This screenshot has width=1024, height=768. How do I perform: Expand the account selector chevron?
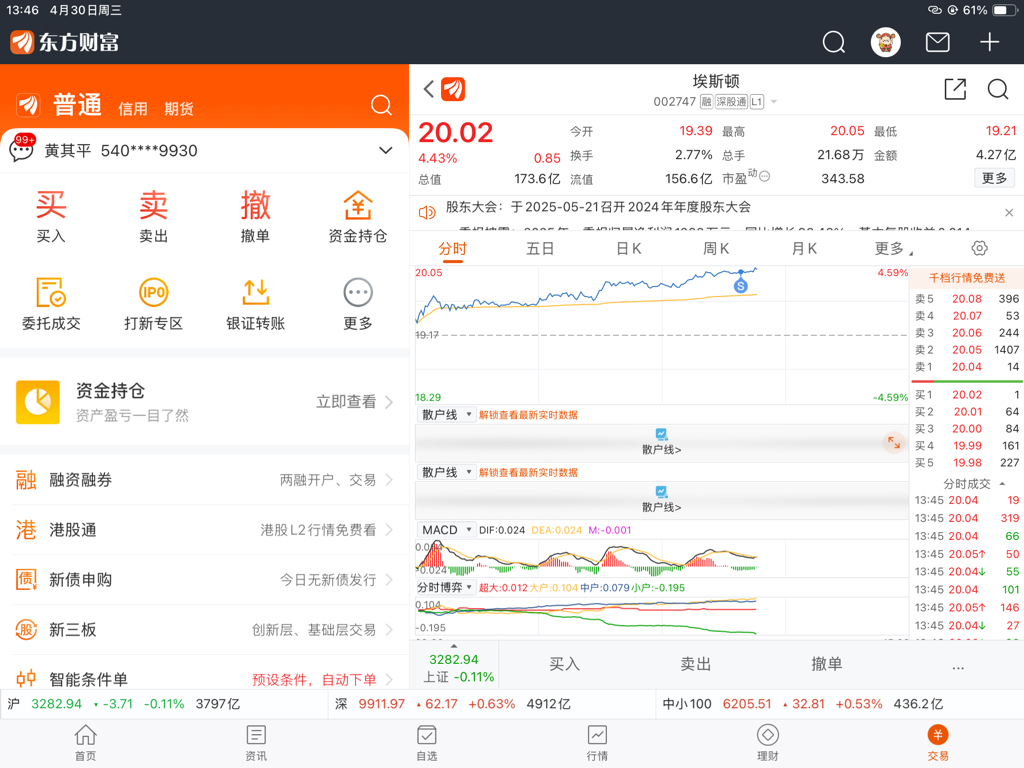coord(386,150)
